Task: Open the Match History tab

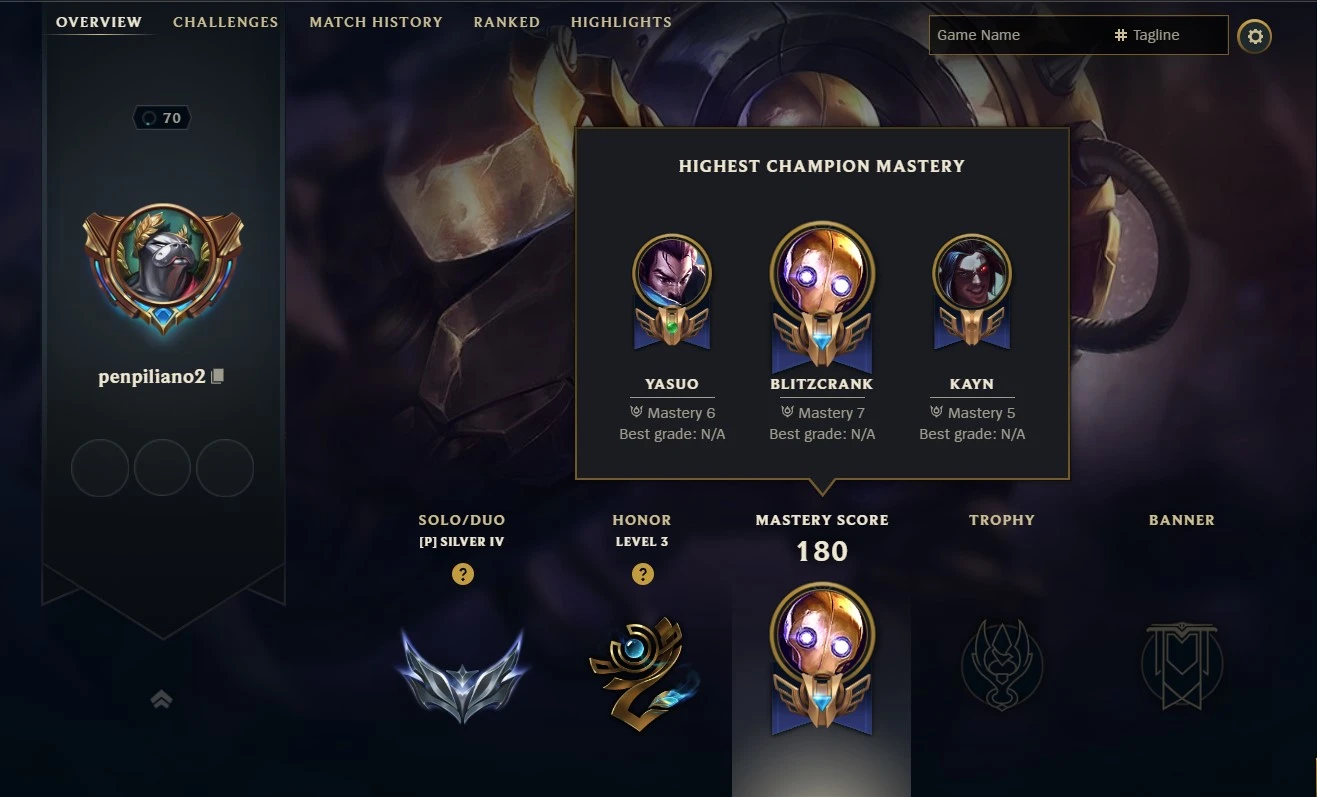Action: (376, 21)
